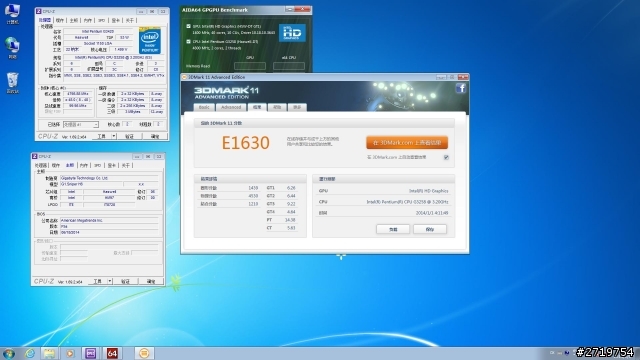Click the top CPU-Z window title icon
Viewport: 640px width, 360px height.
pyautogui.click(x=39, y=11)
